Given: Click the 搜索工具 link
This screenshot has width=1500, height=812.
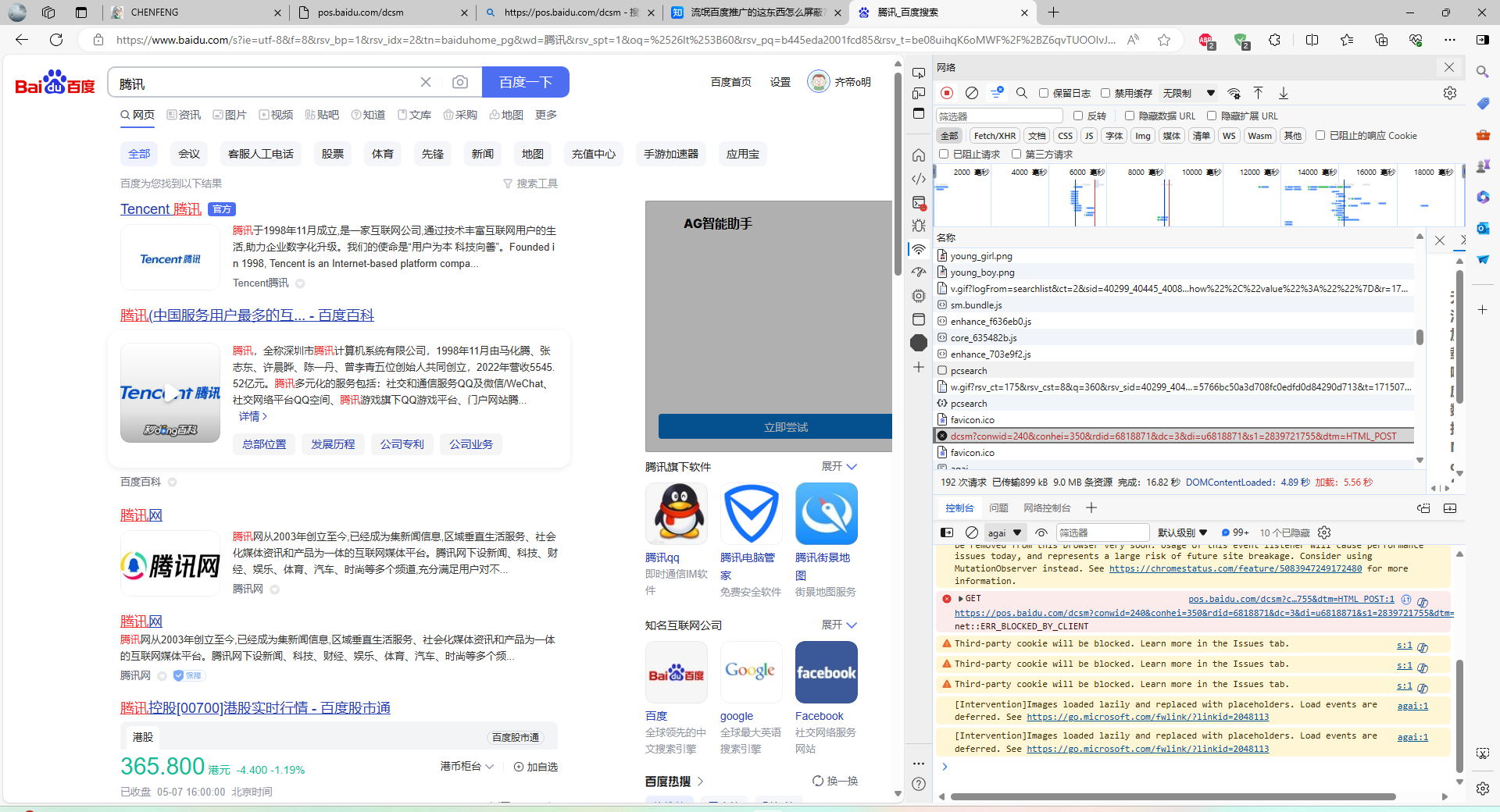Looking at the screenshot, I should pos(530,183).
